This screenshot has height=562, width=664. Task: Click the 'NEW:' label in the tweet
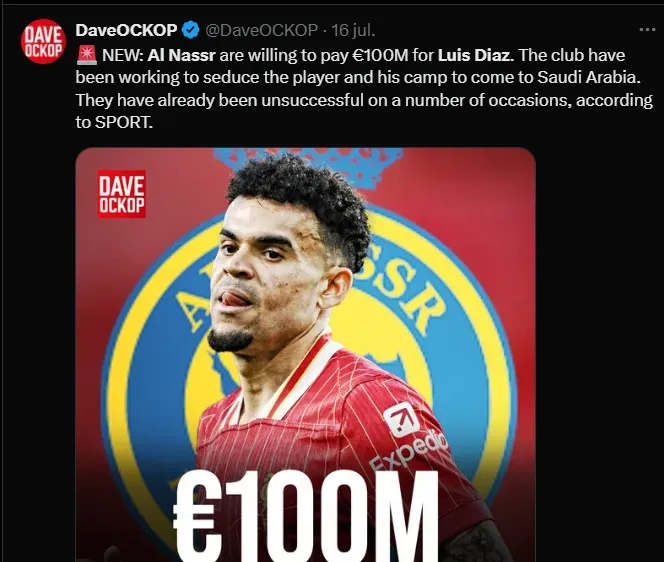point(123,55)
